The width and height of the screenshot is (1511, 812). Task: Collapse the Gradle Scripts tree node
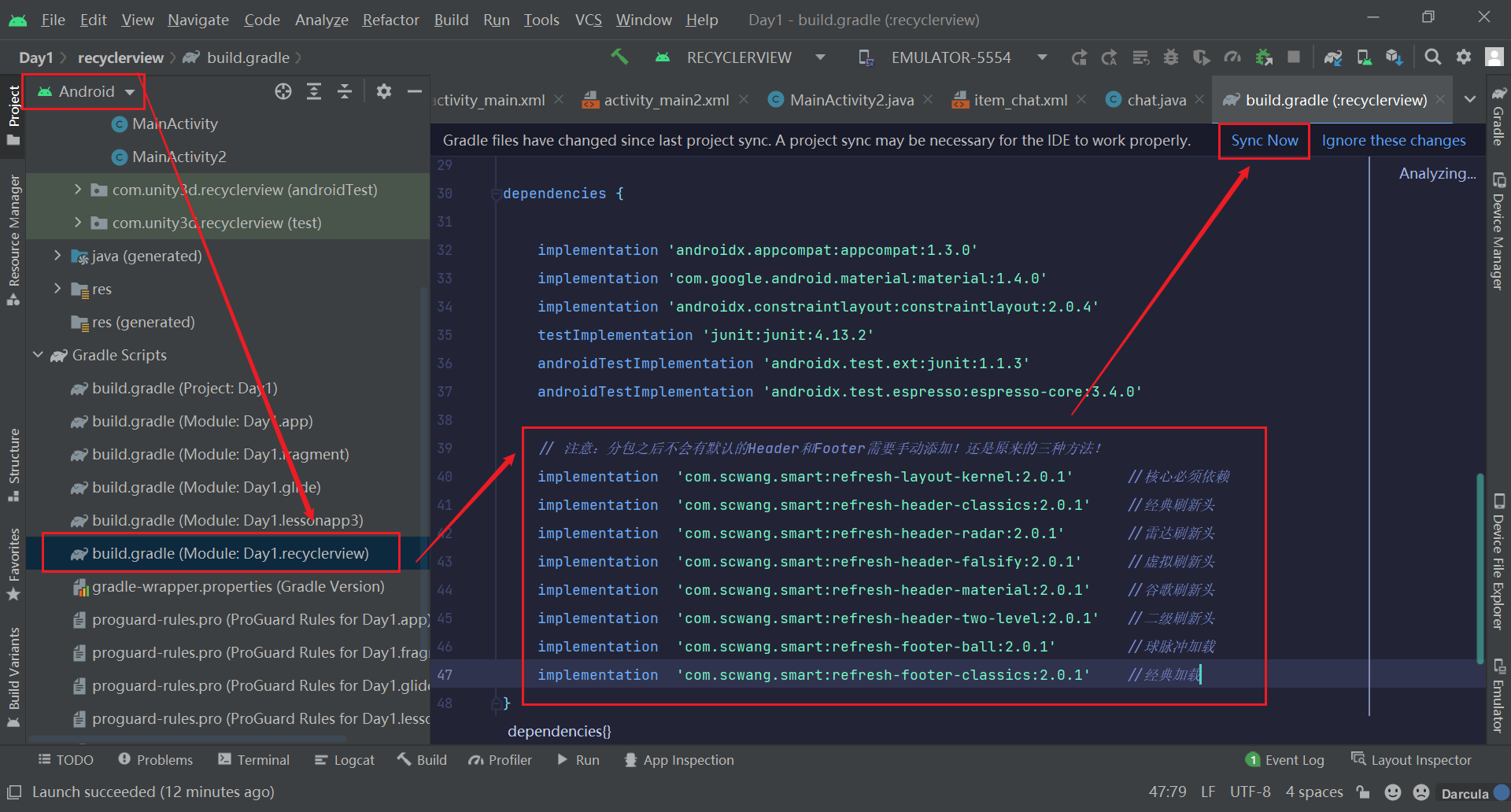(x=37, y=355)
